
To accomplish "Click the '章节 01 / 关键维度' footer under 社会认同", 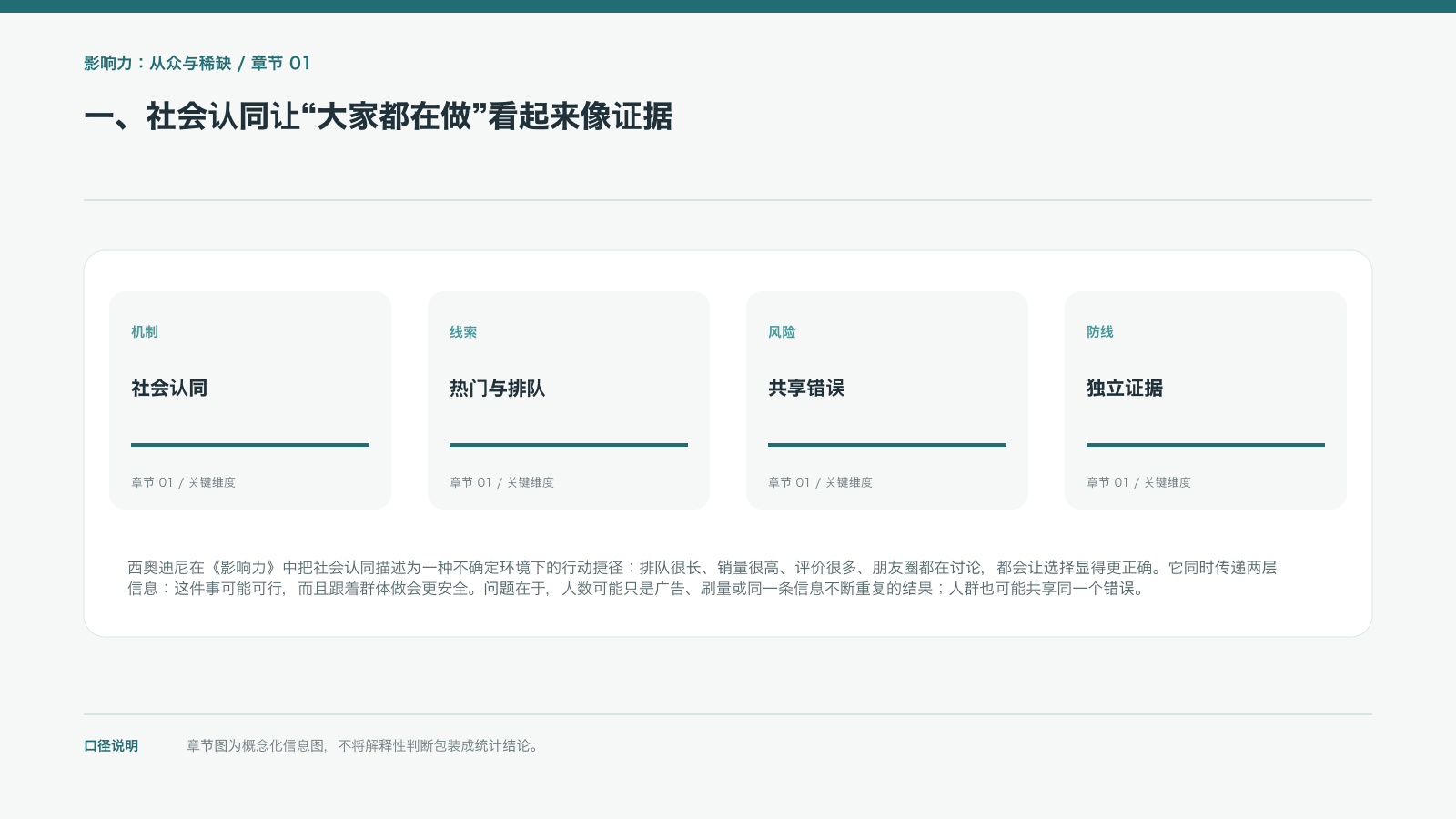I will tap(183, 482).
